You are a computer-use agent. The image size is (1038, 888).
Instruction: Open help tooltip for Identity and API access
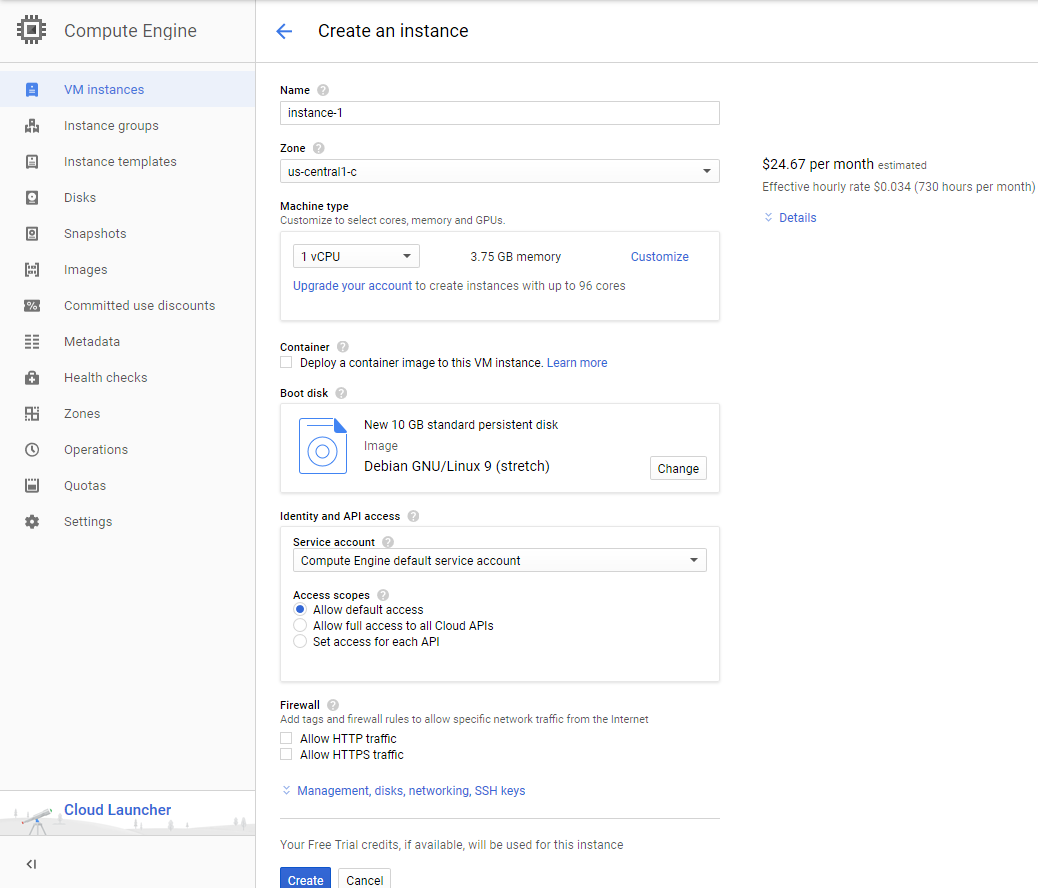(x=413, y=517)
